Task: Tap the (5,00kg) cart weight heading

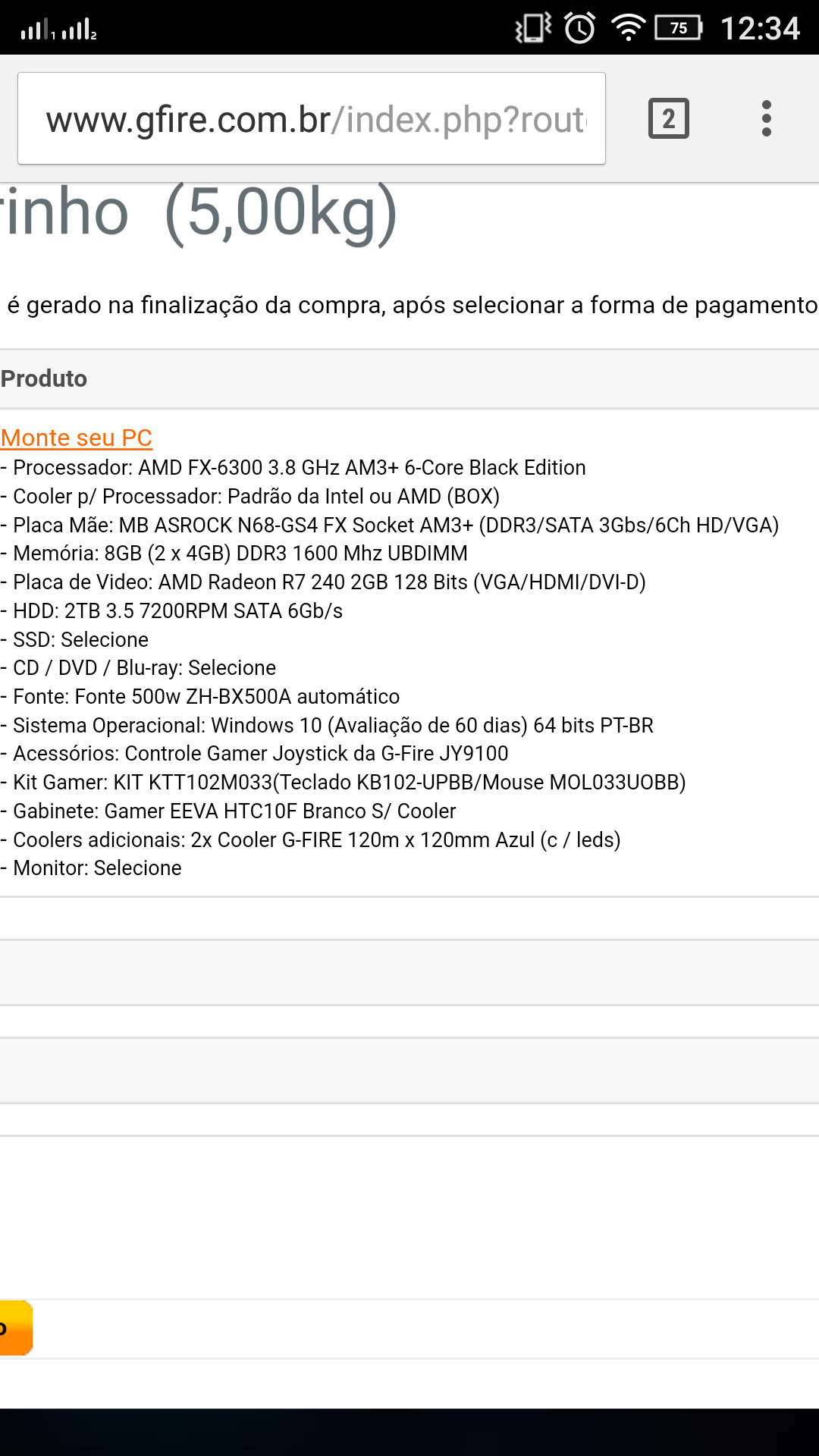Action: [x=281, y=214]
